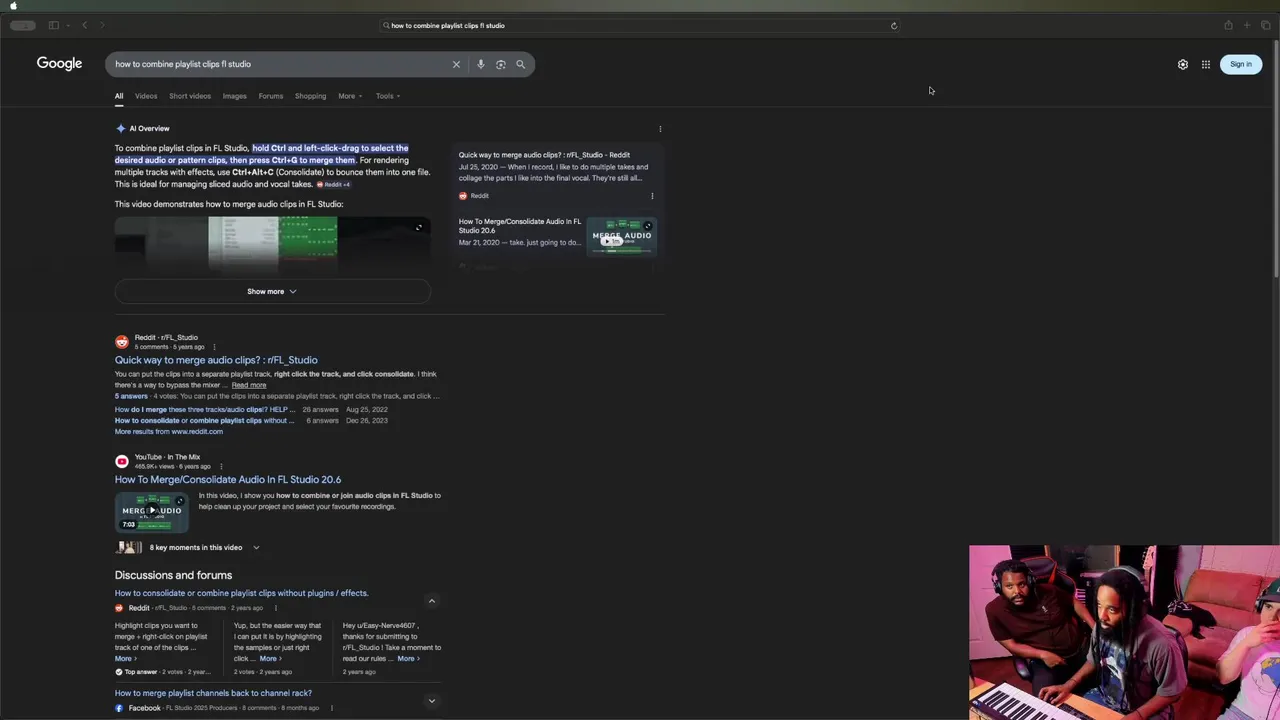Open options for Reddit source card
This screenshot has width=1280, height=720.
pyautogui.click(x=652, y=196)
